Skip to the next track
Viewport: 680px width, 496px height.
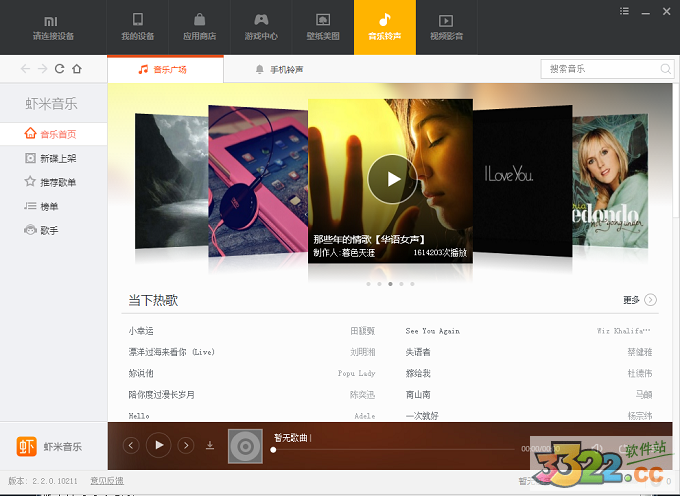[x=186, y=445]
